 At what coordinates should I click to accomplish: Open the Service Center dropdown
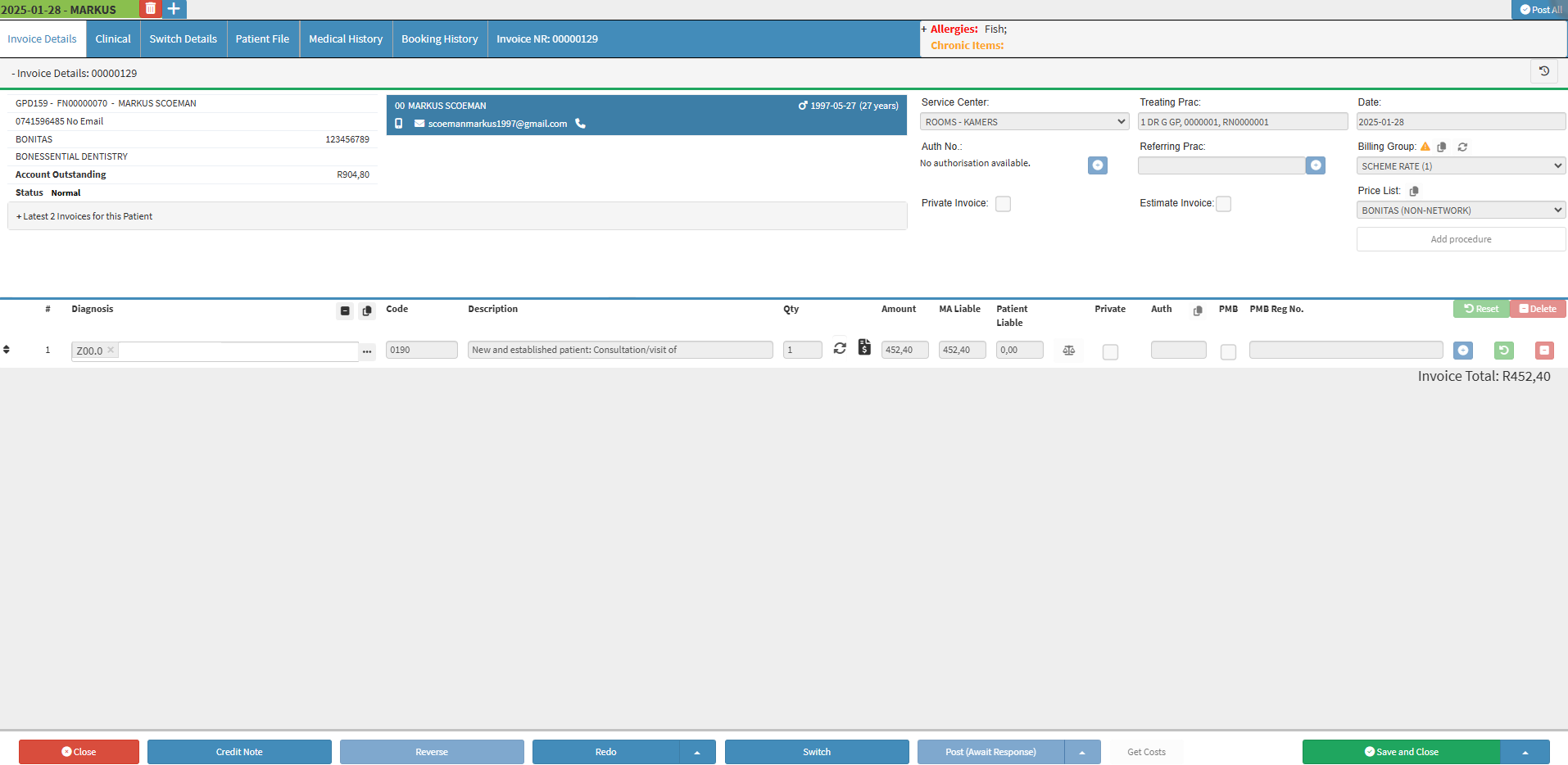point(1025,122)
